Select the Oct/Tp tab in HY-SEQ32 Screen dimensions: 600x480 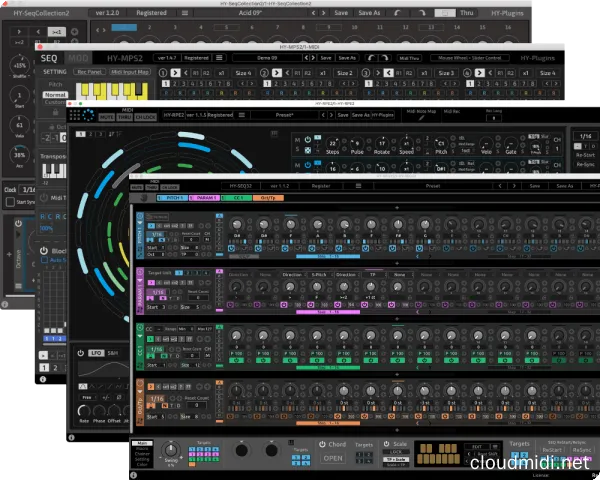268,198
